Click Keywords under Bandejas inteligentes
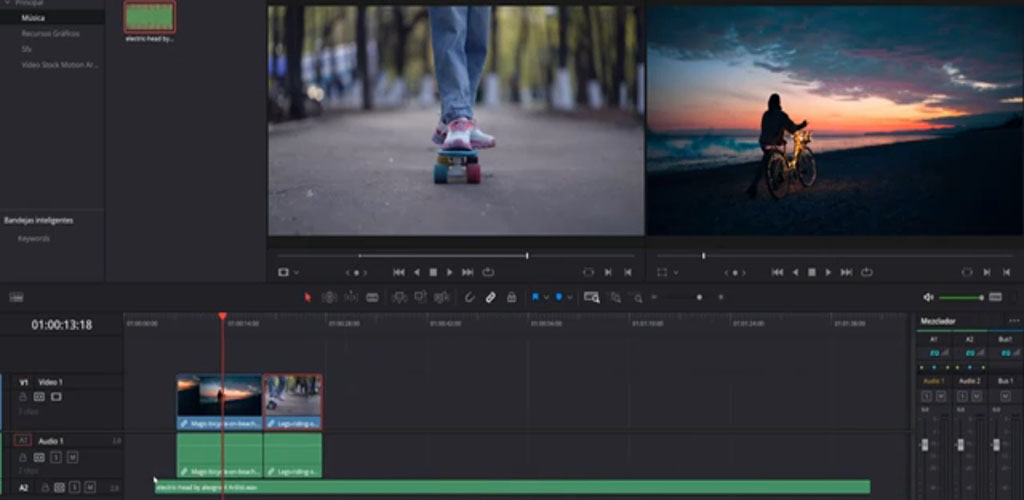1024x500 pixels. (x=34, y=239)
